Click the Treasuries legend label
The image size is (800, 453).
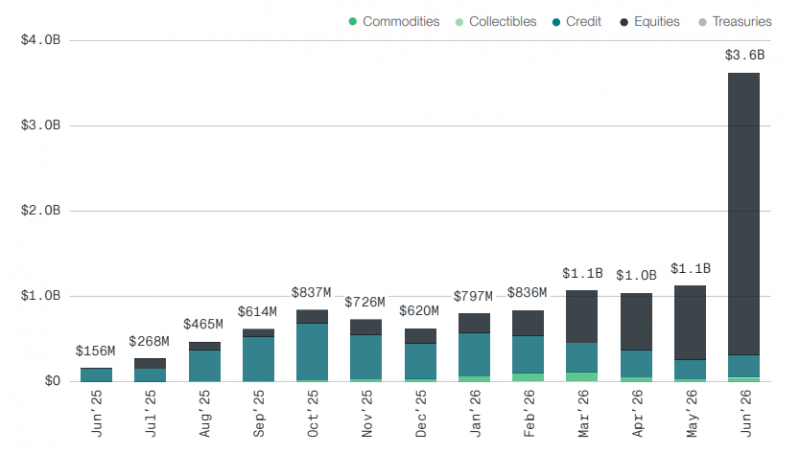click(742, 21)
